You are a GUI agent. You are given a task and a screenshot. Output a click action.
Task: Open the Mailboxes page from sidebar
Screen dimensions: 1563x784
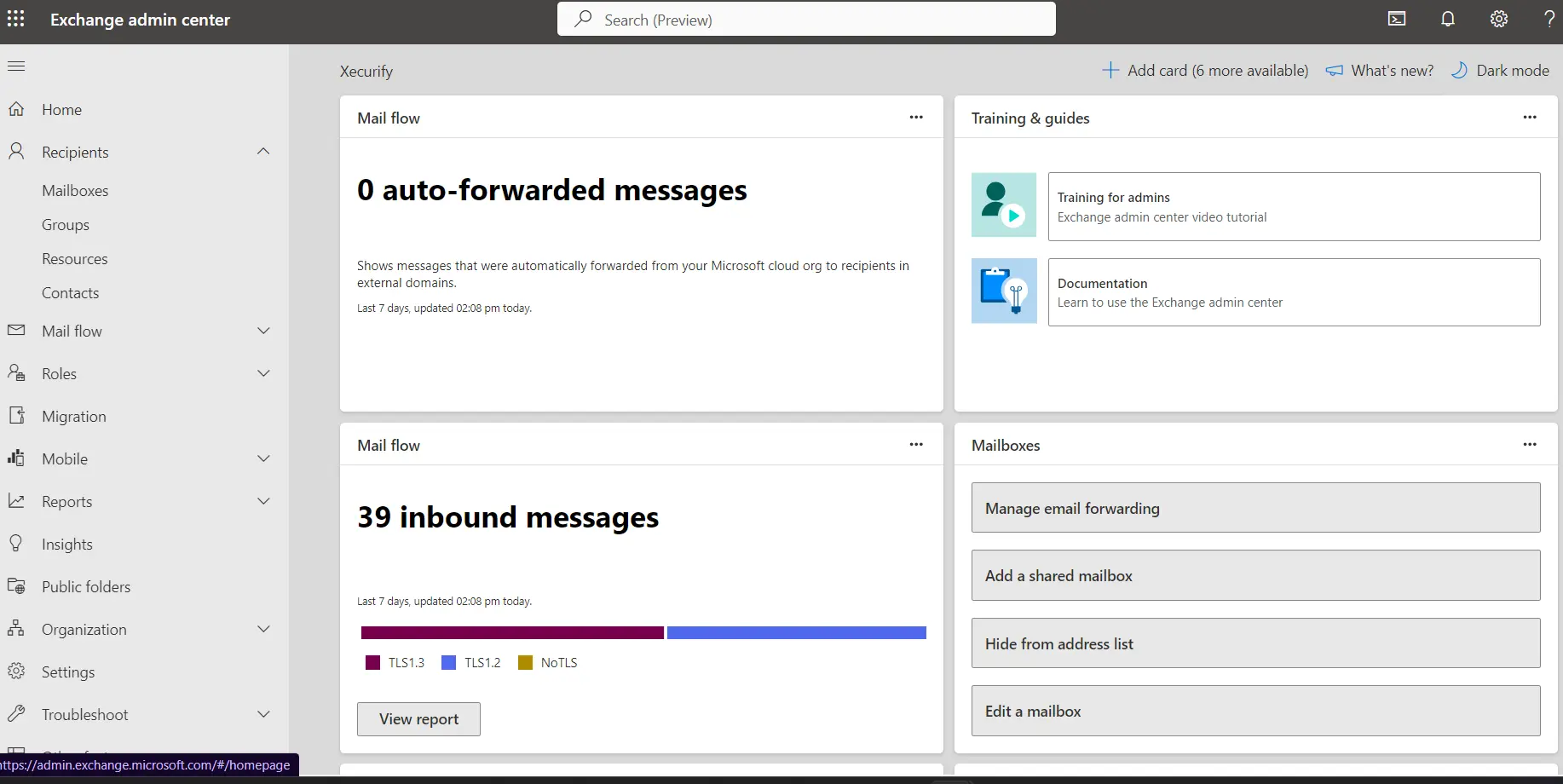click(x=75, y=190)
